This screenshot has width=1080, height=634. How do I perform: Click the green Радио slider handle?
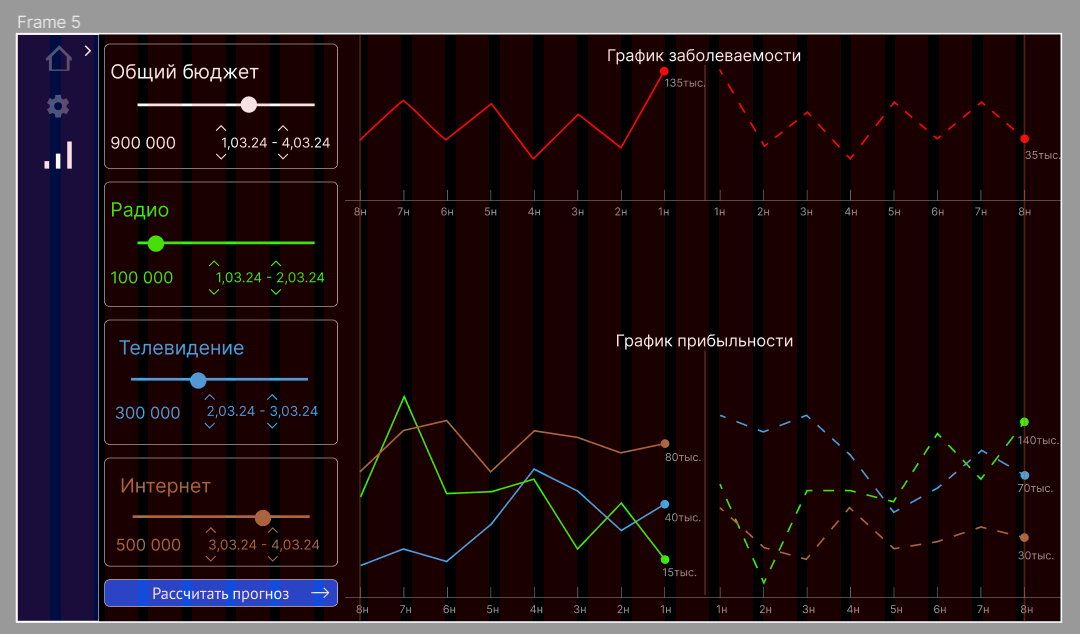click(x=156, y=243)
